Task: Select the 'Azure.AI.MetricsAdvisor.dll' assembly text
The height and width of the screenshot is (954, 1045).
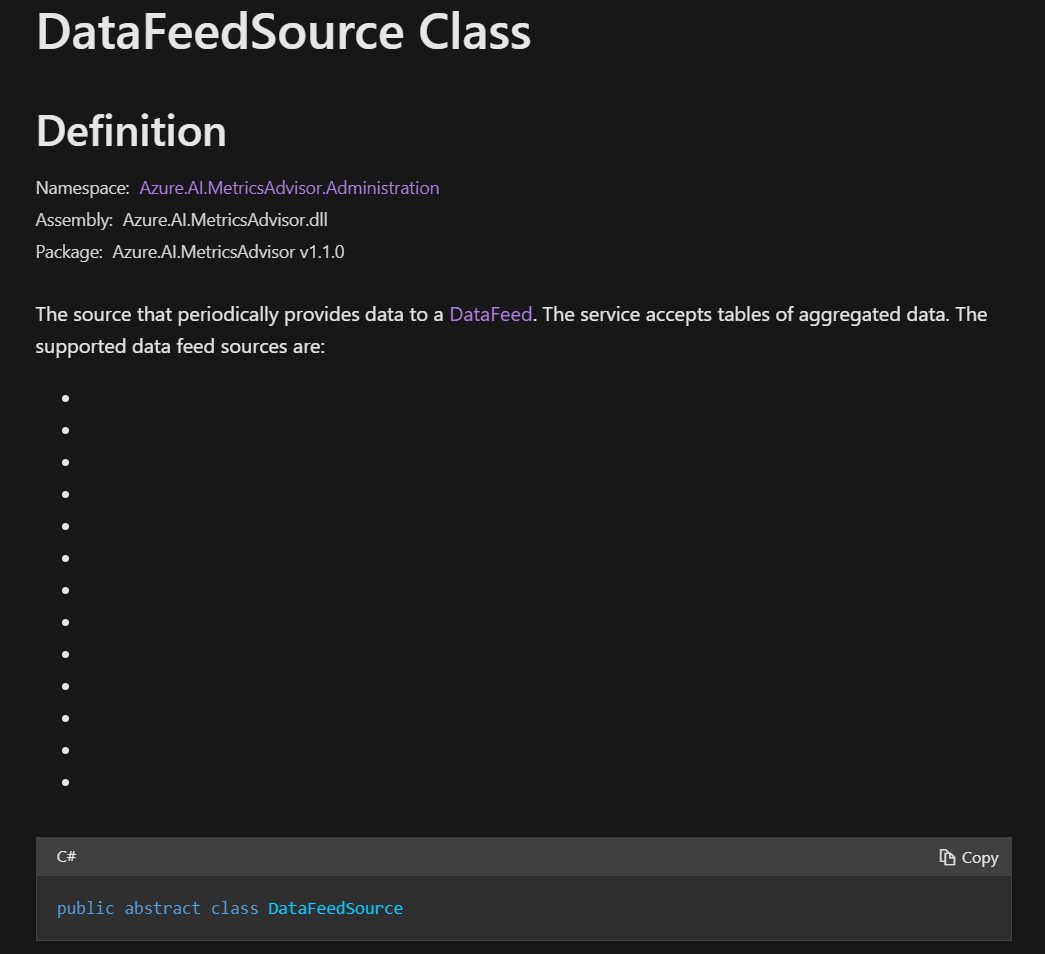Action: pos(225,220)
